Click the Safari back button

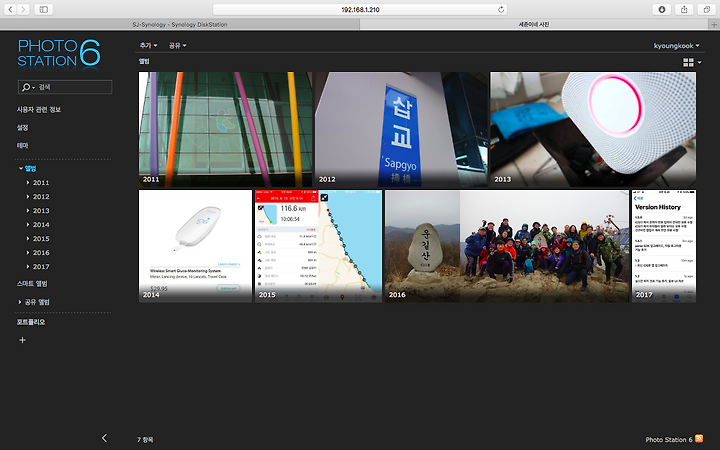pyautogui.click(x=11, y=9)
